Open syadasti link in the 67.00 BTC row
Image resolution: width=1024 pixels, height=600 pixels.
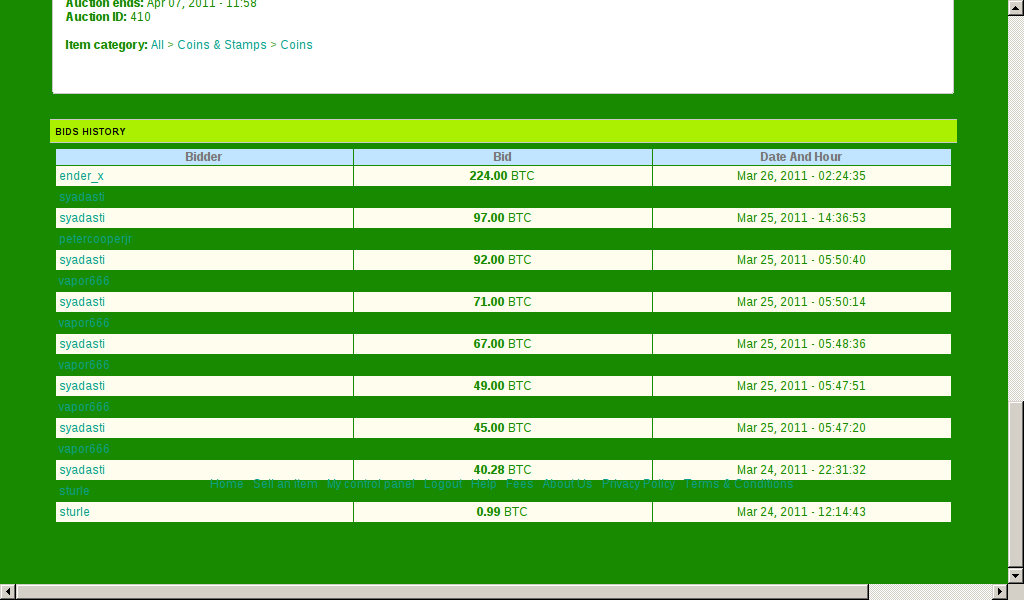coord(82,344)
